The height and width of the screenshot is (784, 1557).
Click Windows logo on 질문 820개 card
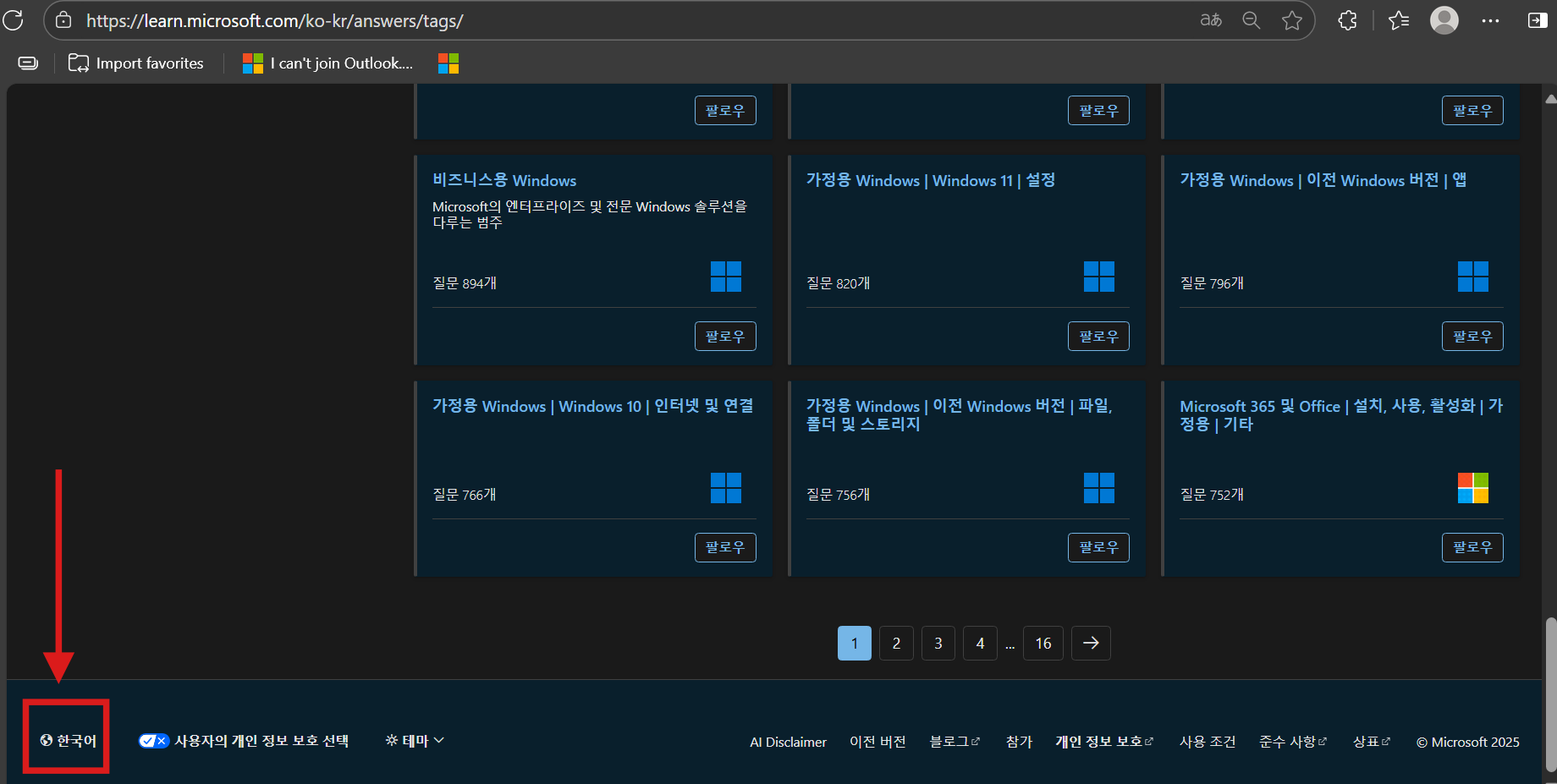[1099, 277]
